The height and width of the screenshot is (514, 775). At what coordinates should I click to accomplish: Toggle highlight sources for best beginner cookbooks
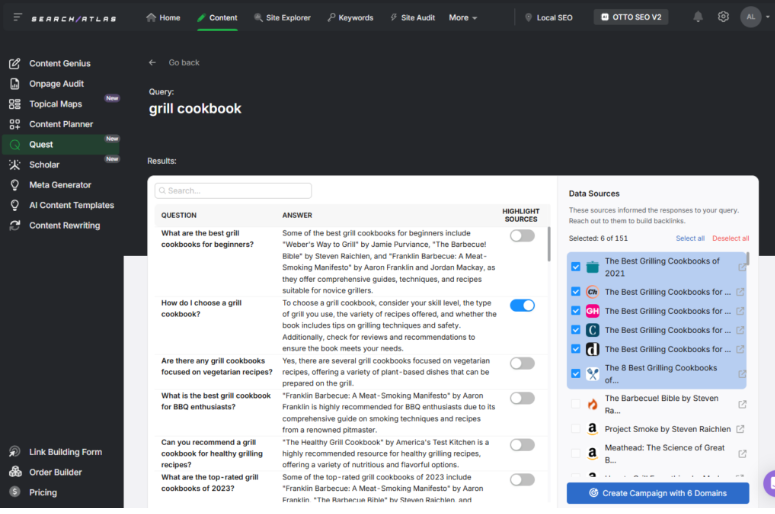tap(522, 236)
